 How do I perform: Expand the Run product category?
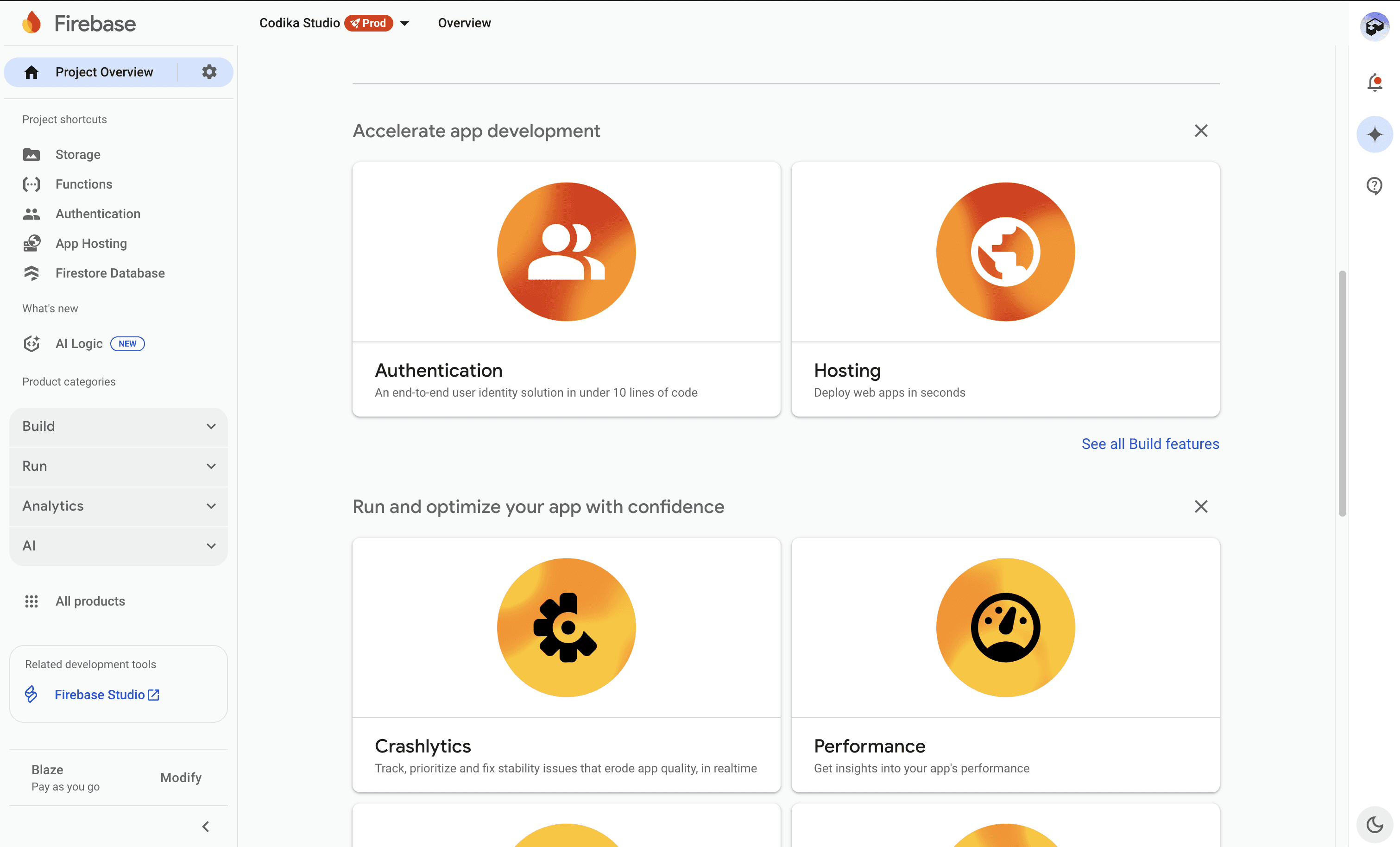pos(119,466)
